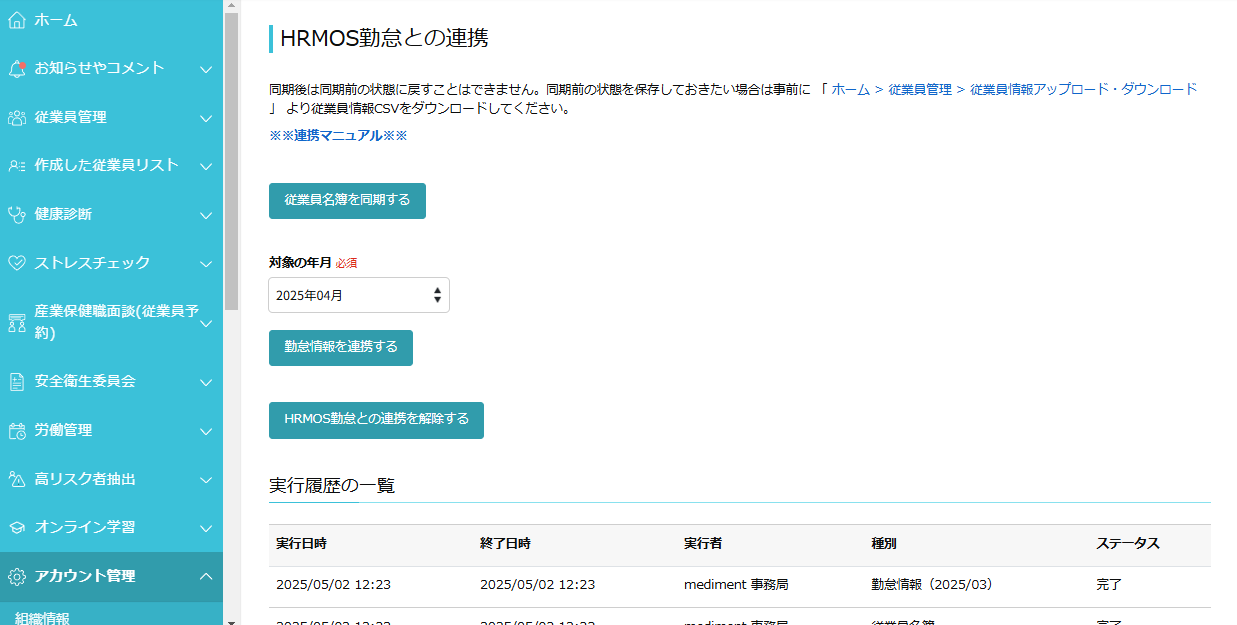Expand the 労働管理 chevron
Screen dimensions: 1237x625
pos(206,431)
